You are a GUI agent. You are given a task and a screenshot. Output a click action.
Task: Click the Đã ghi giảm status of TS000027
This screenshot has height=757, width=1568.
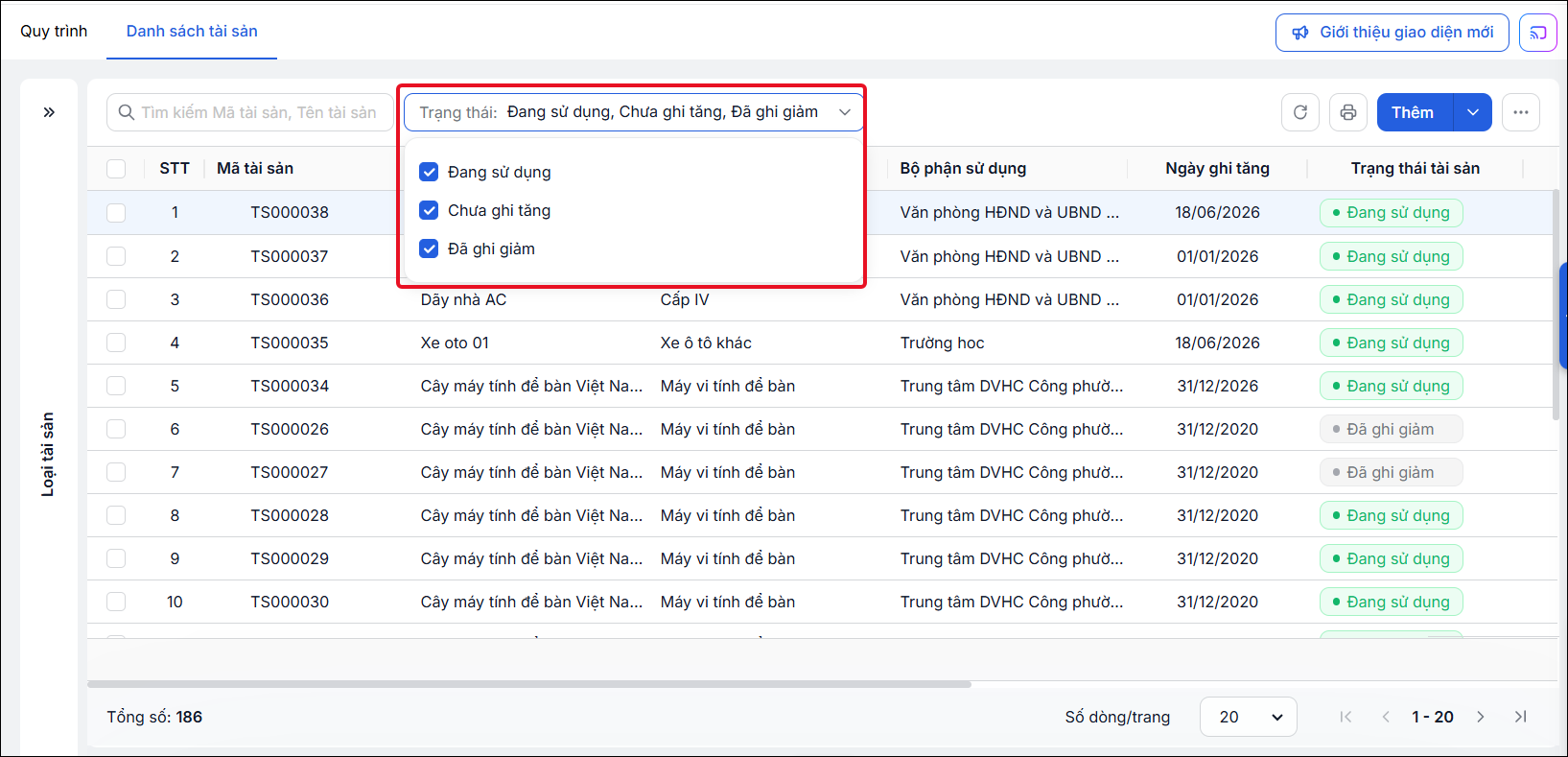pos(1391,472)
